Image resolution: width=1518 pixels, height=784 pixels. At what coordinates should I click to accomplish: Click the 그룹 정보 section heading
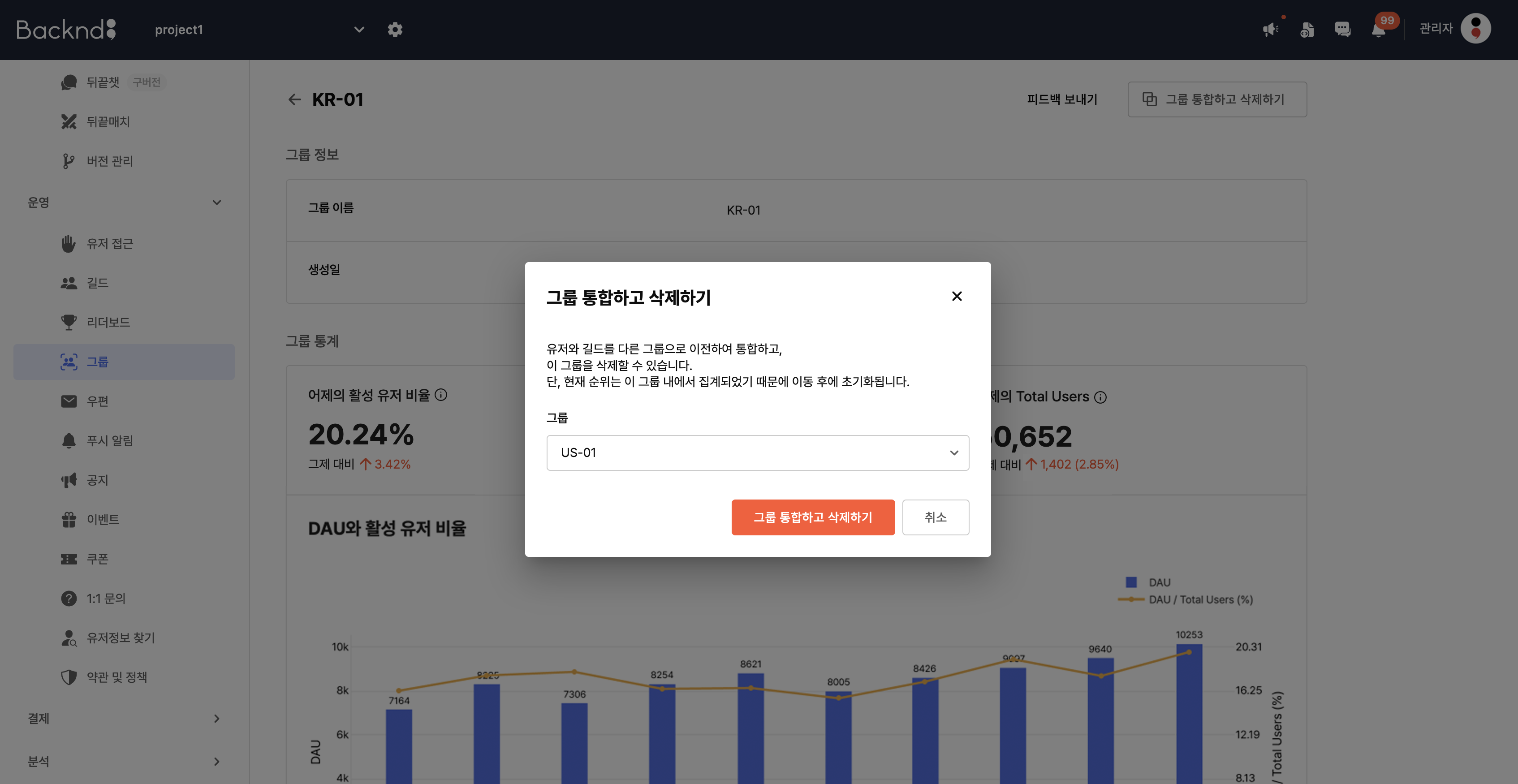pyautogui.click(x=312, y=154)
